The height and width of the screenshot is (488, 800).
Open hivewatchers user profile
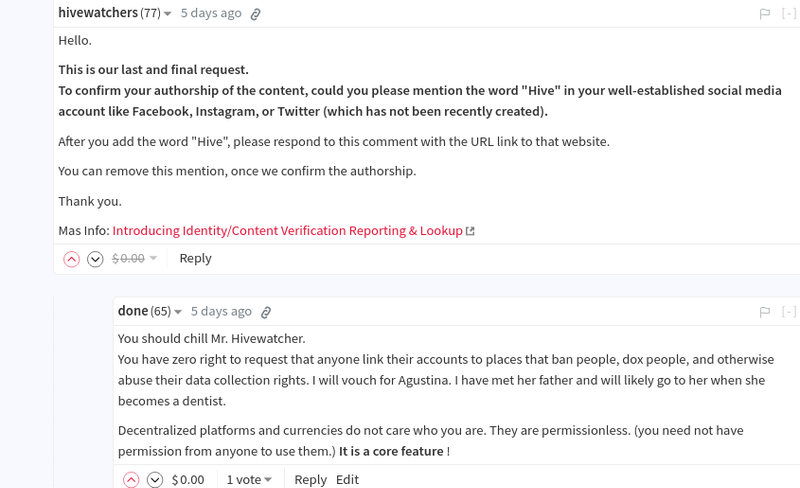point(98,13)
